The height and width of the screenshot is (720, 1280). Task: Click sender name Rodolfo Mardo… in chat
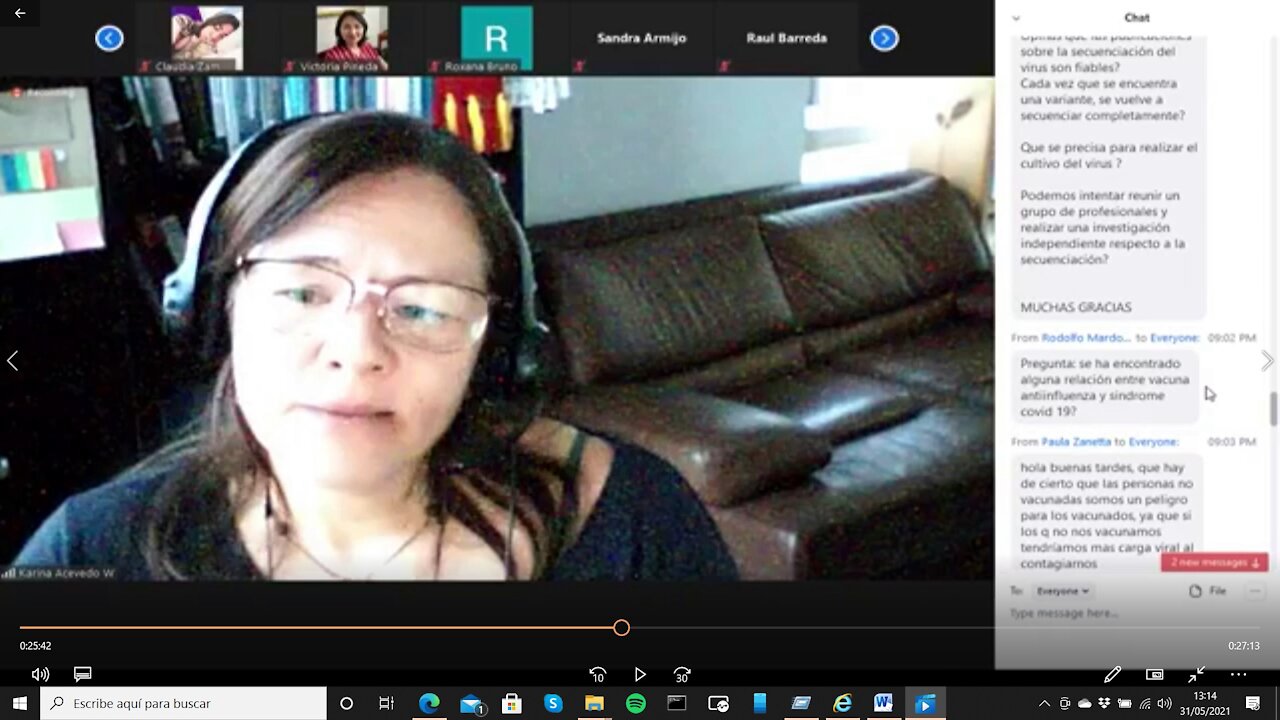click(1086, 338)
